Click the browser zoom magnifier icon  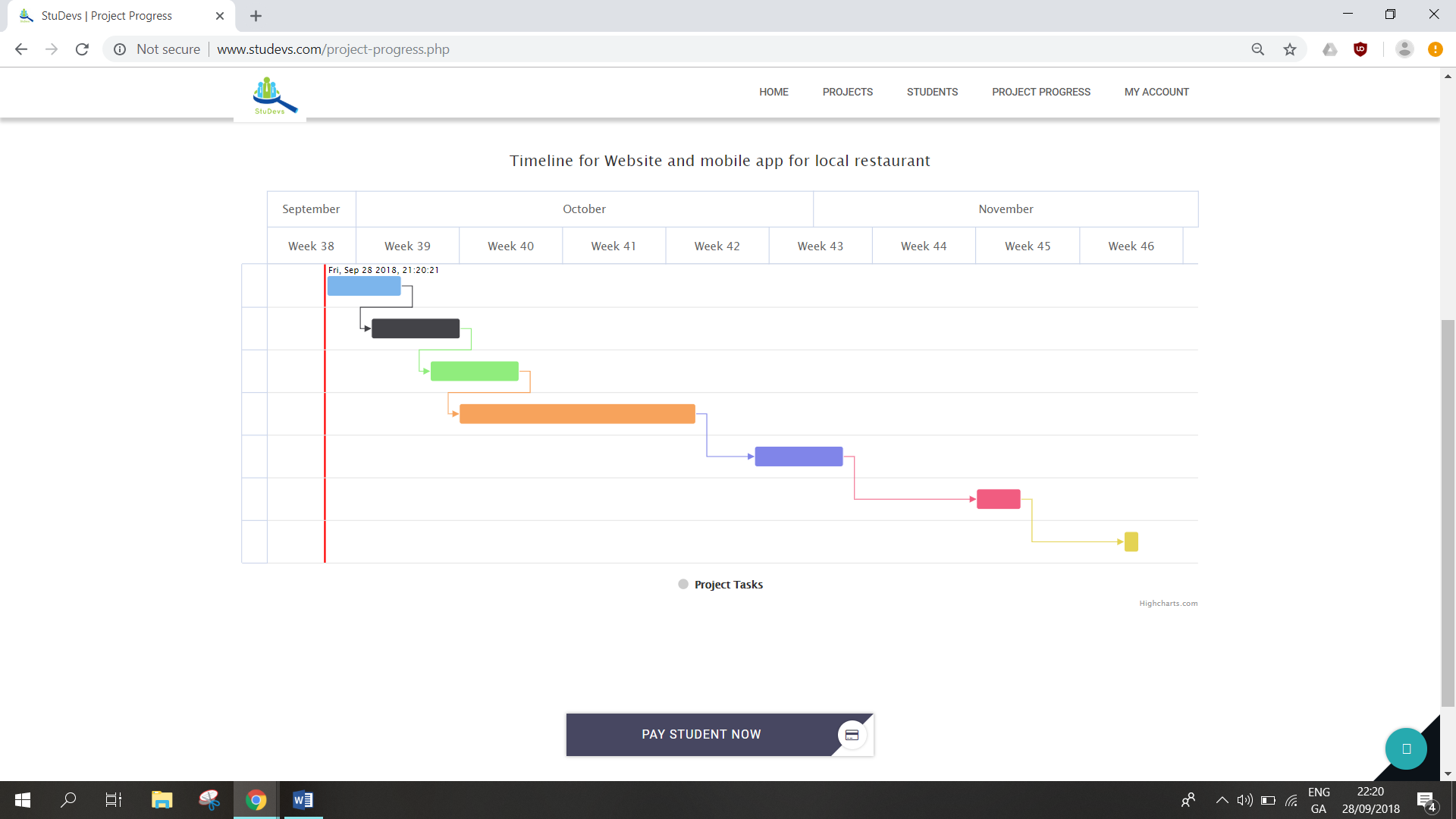tap(1257, 49)
